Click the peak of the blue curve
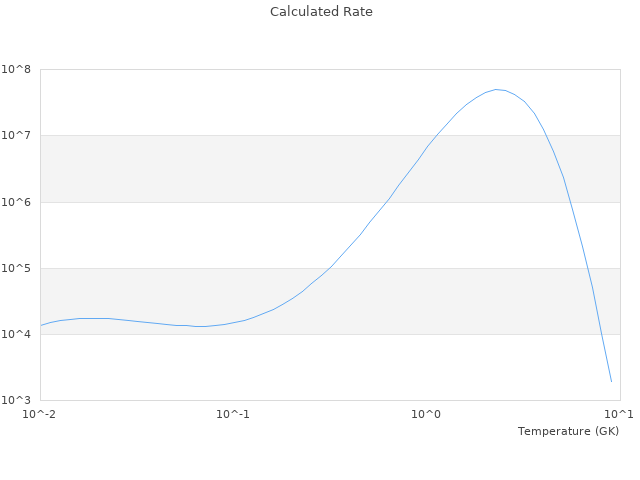Viewport: 640px width, 480px height. (x=497, y=89)
